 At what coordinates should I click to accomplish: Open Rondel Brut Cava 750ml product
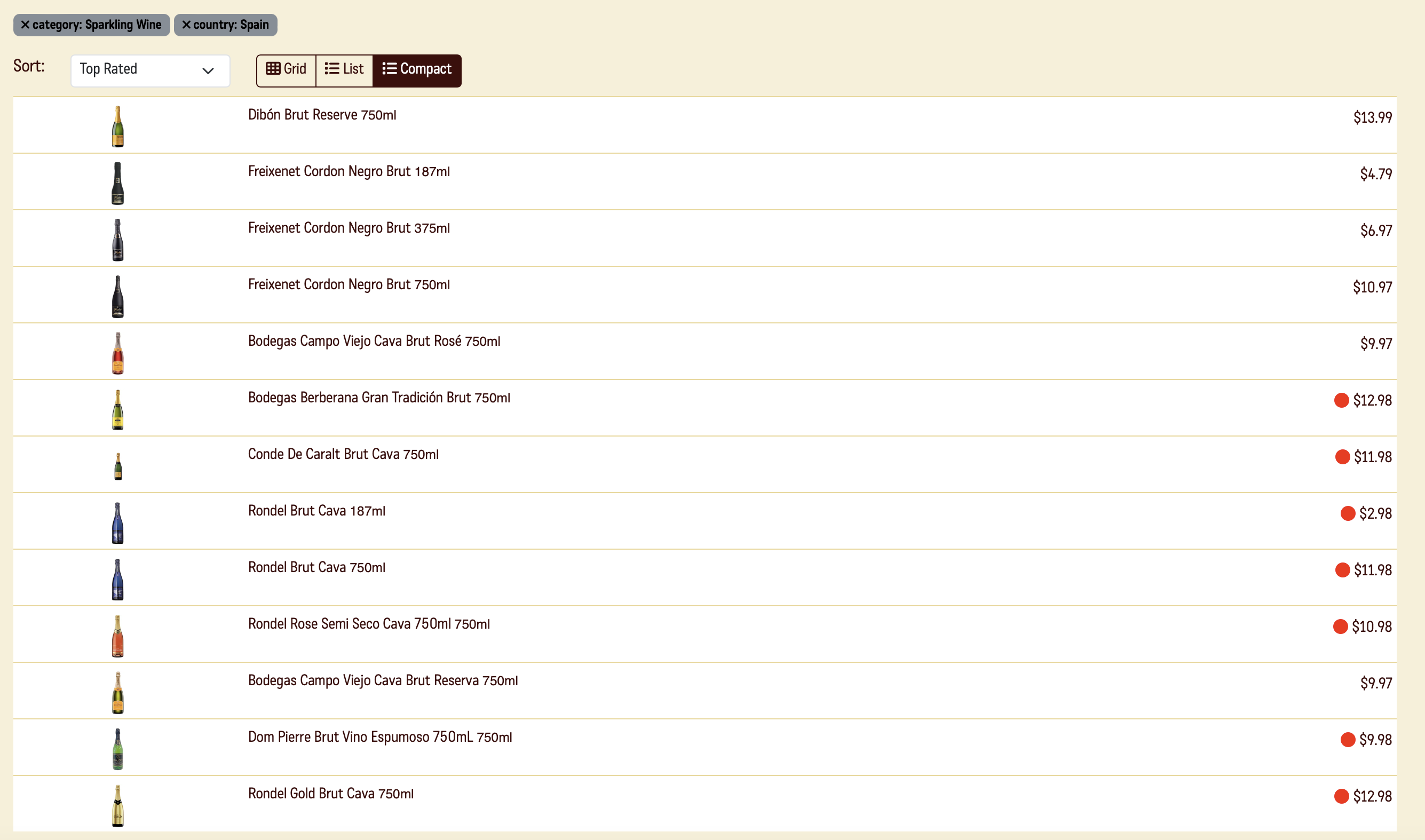coord(316,568)
